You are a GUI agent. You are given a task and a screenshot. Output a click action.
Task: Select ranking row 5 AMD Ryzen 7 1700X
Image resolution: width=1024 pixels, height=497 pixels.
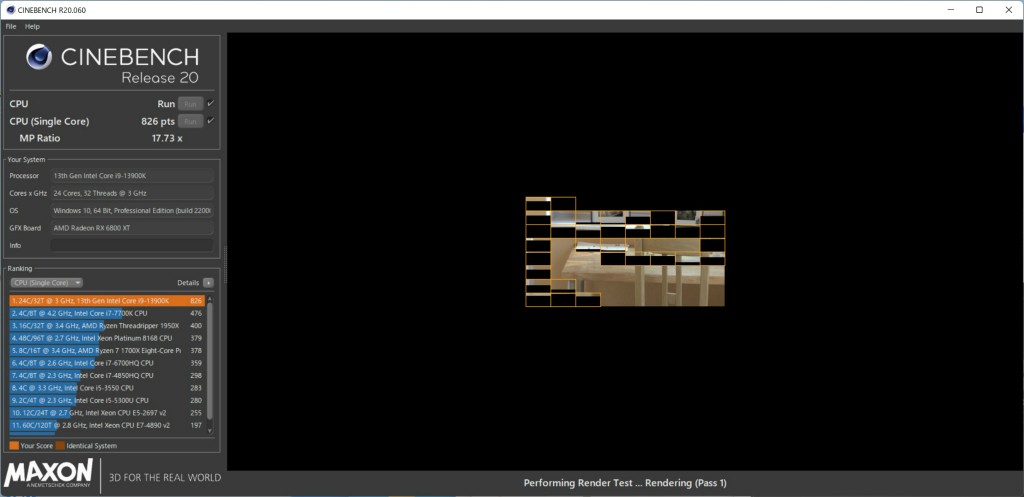pos(107,351)
